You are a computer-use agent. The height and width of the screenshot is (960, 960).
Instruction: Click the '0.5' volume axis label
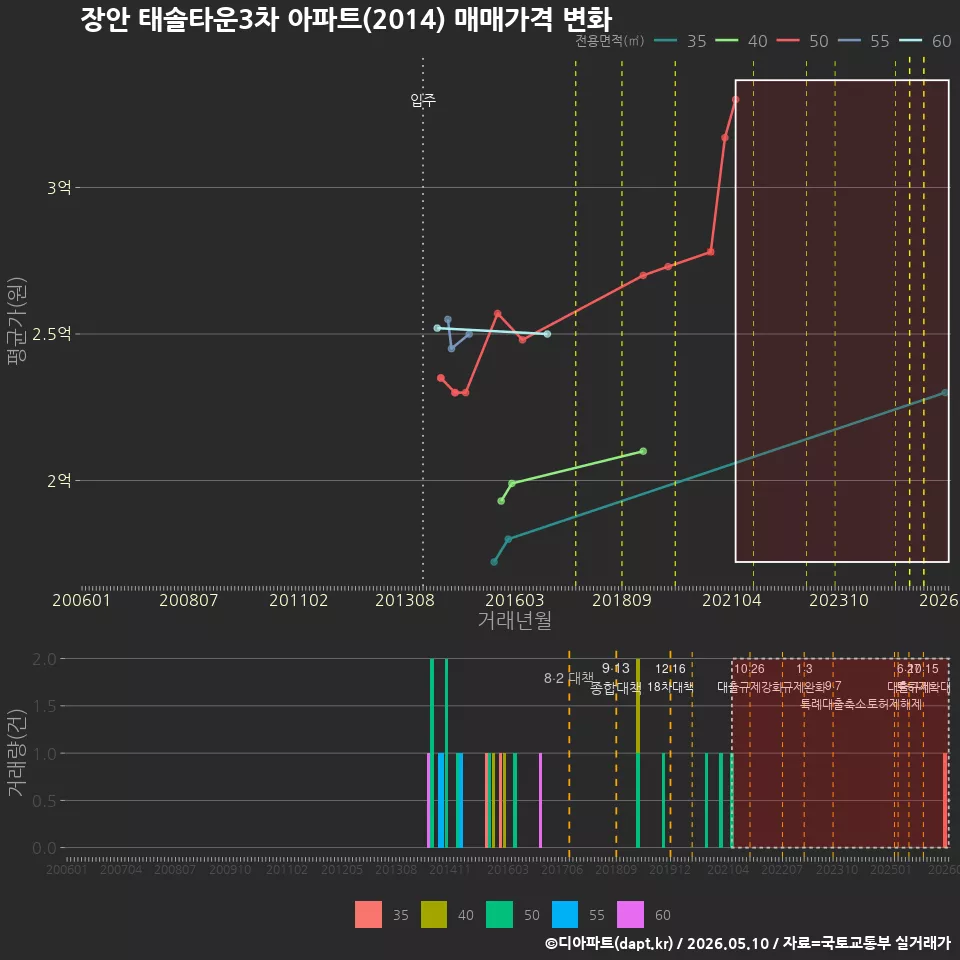click(44, 801)
